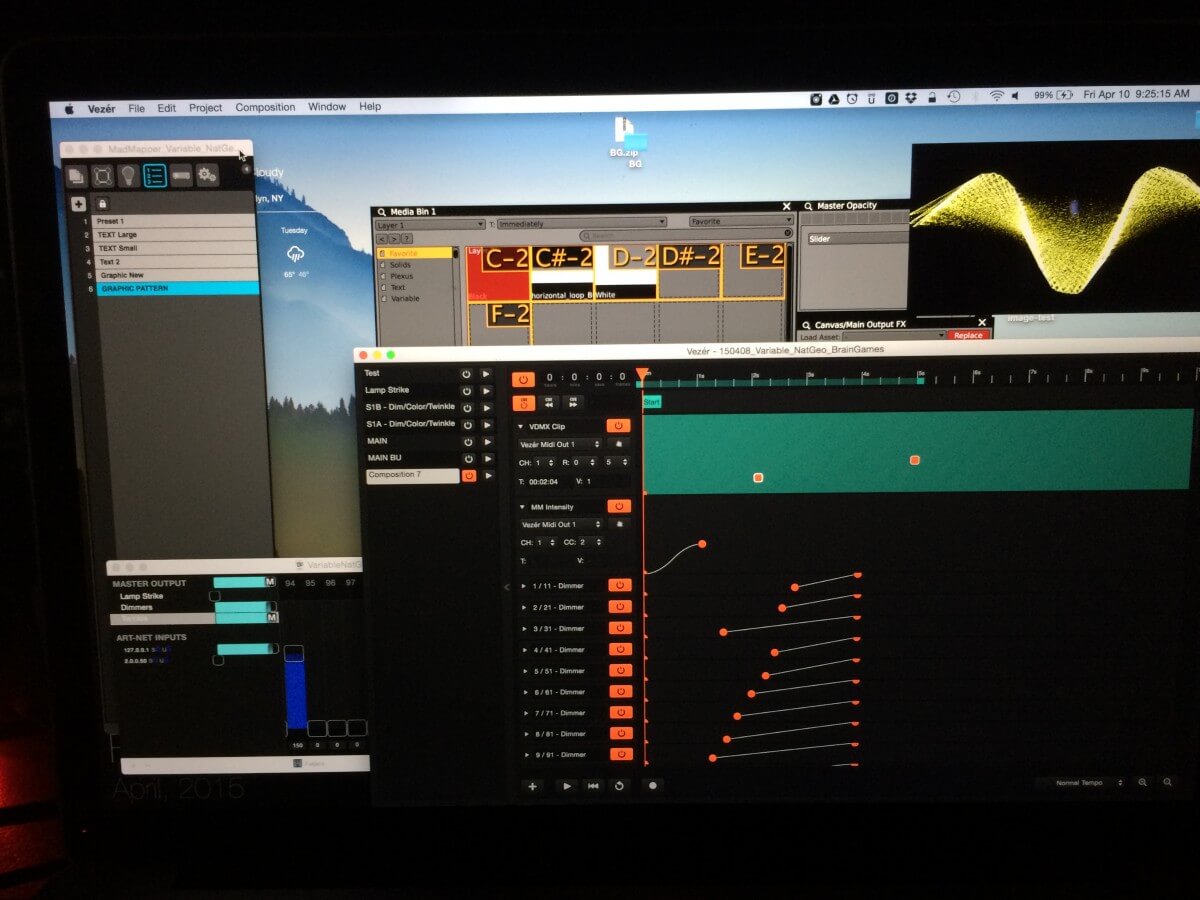
Task: Jump to previous cue with the rewind icon
Action: click(x=549, y=402)
